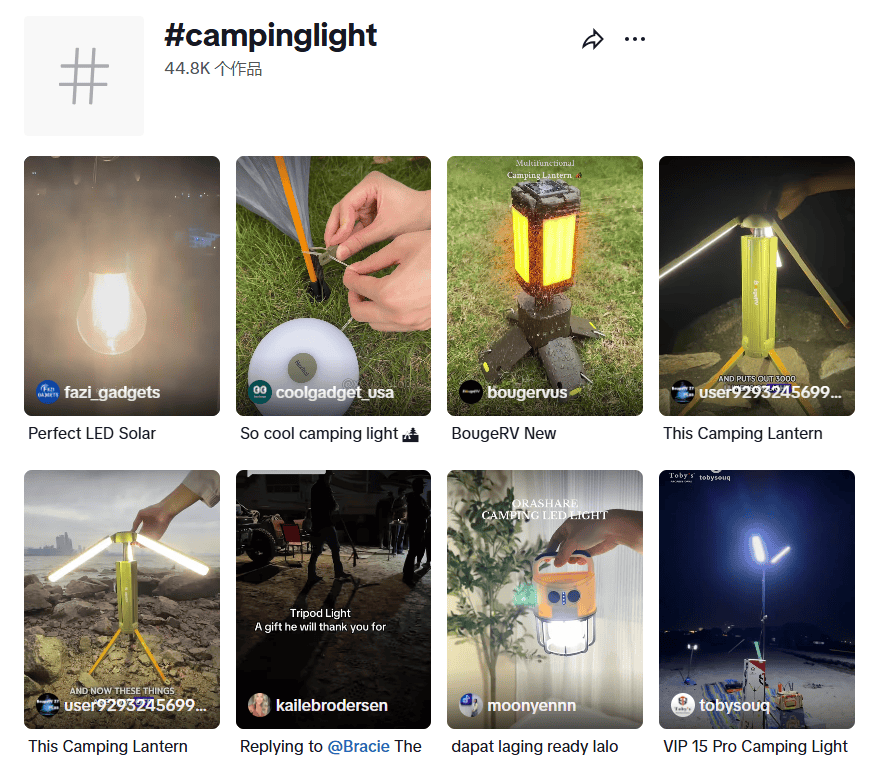This screenshot has width=870, height=768.
Task: Click moonyennn profile avatar
Action: pyautogui.click(x=471, y=705)
